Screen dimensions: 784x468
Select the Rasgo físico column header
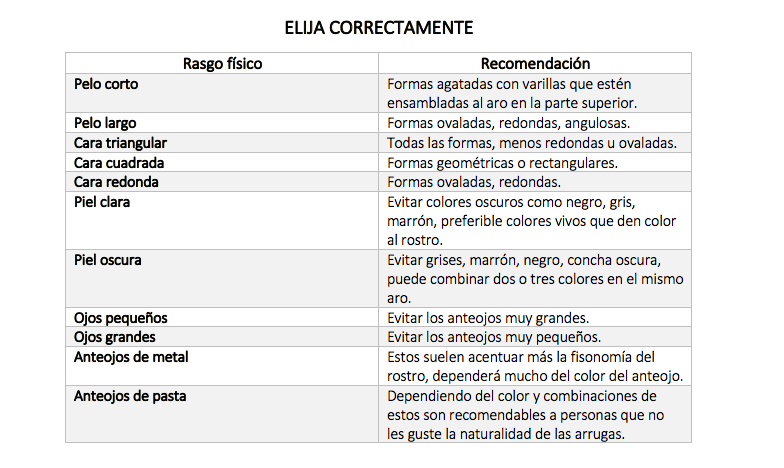click(x=222, y=63)
